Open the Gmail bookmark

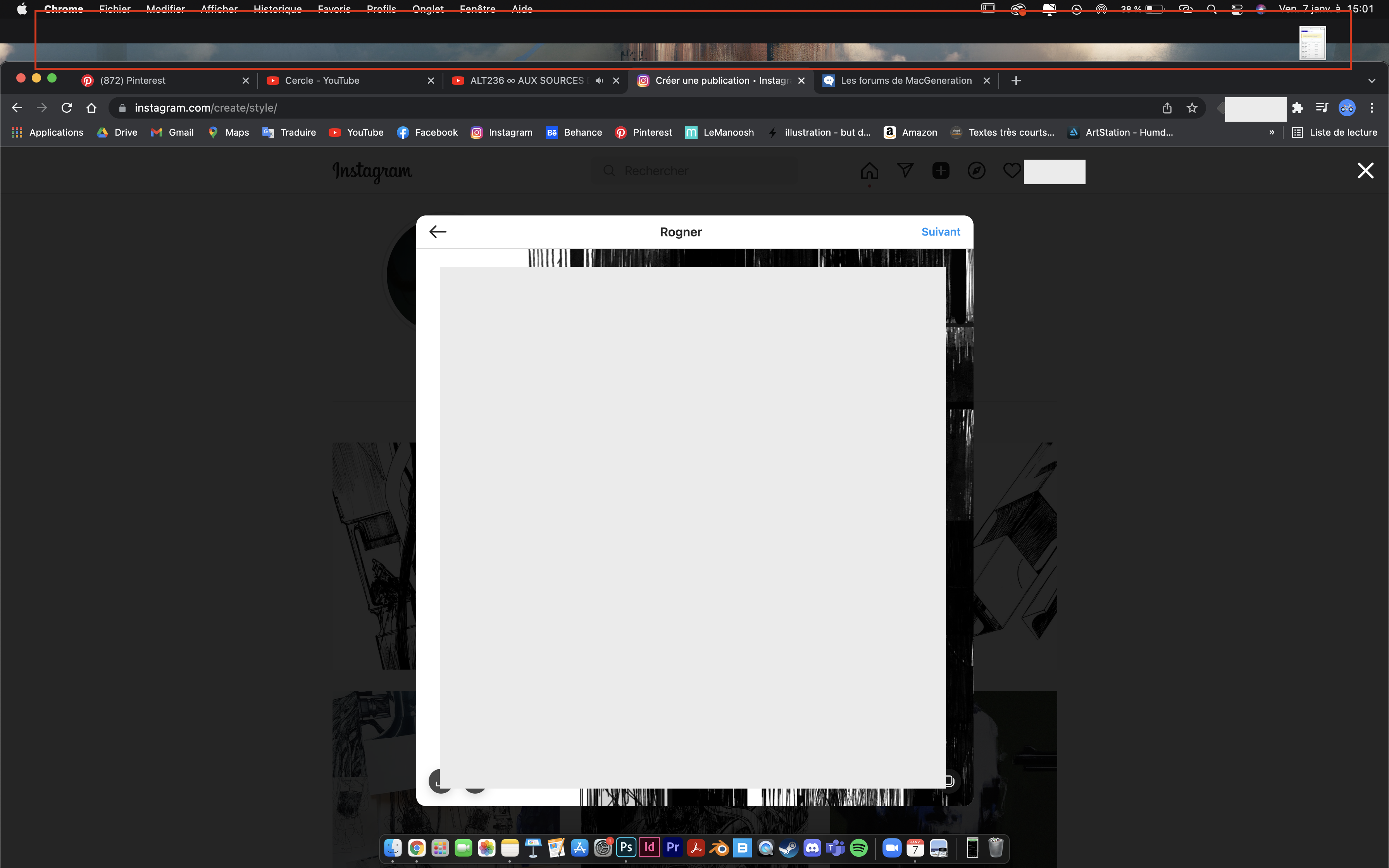coord(172,132)
